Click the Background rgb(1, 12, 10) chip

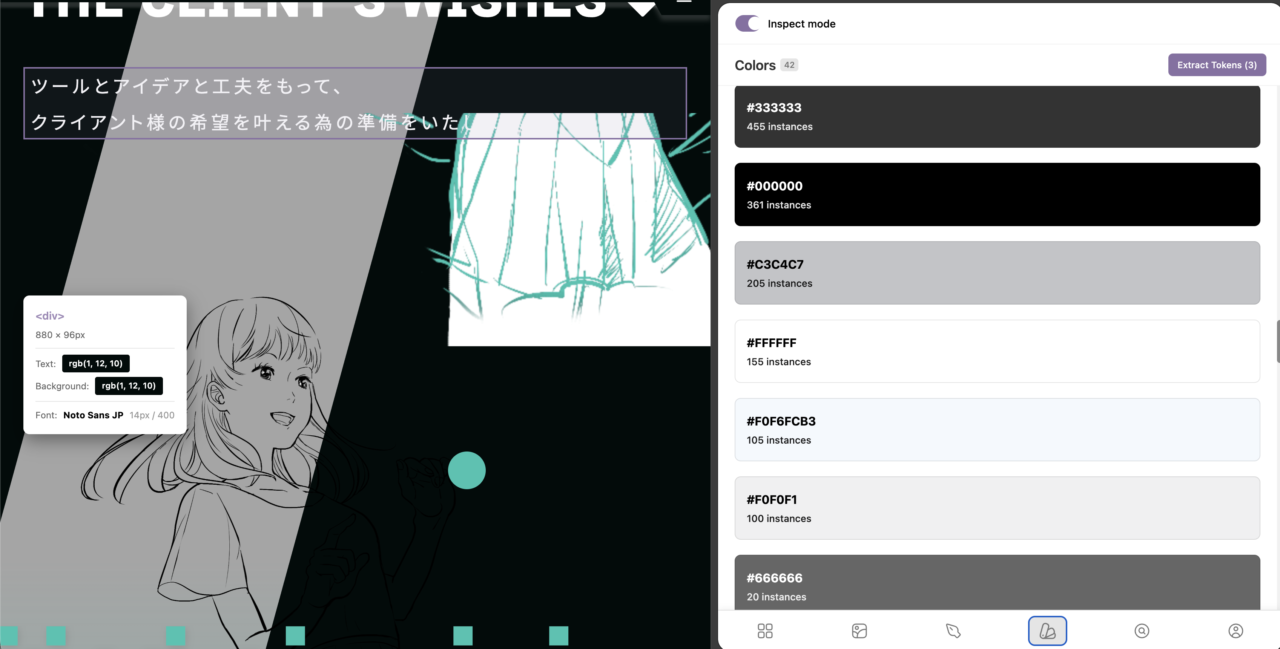point(129,386)
